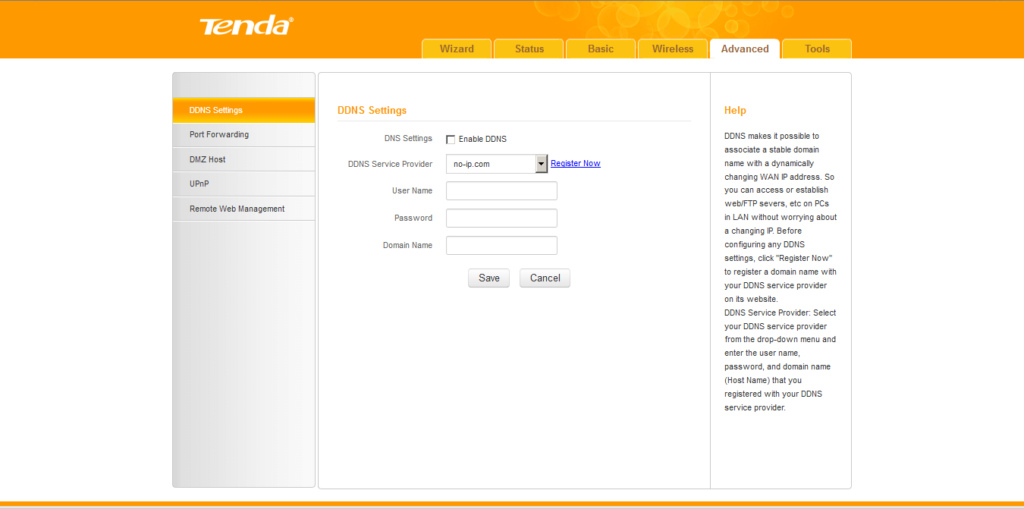
Task: Click the Tenda logo
Action: click(245, 26)
